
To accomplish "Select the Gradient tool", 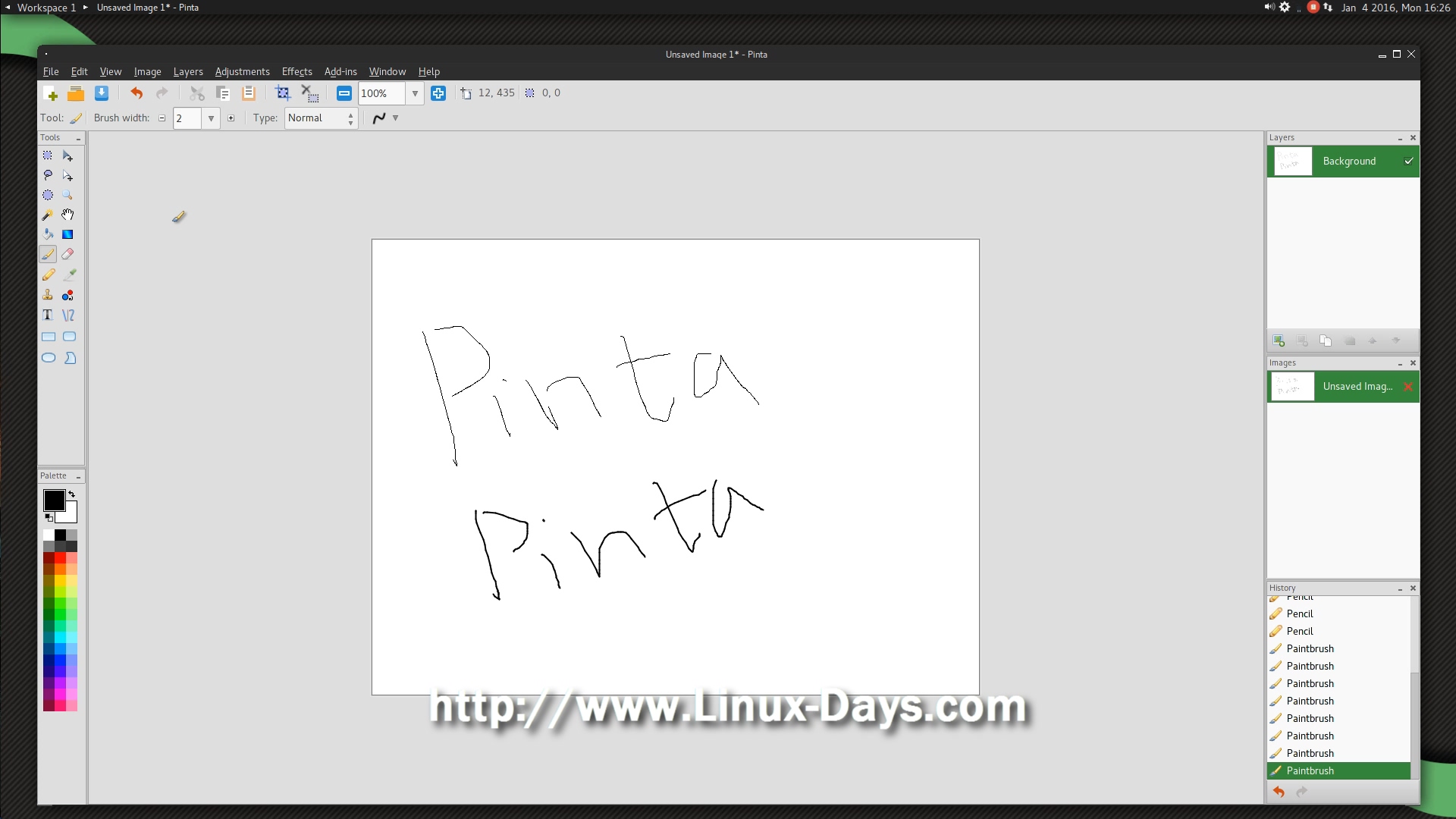I will [68, 234].
